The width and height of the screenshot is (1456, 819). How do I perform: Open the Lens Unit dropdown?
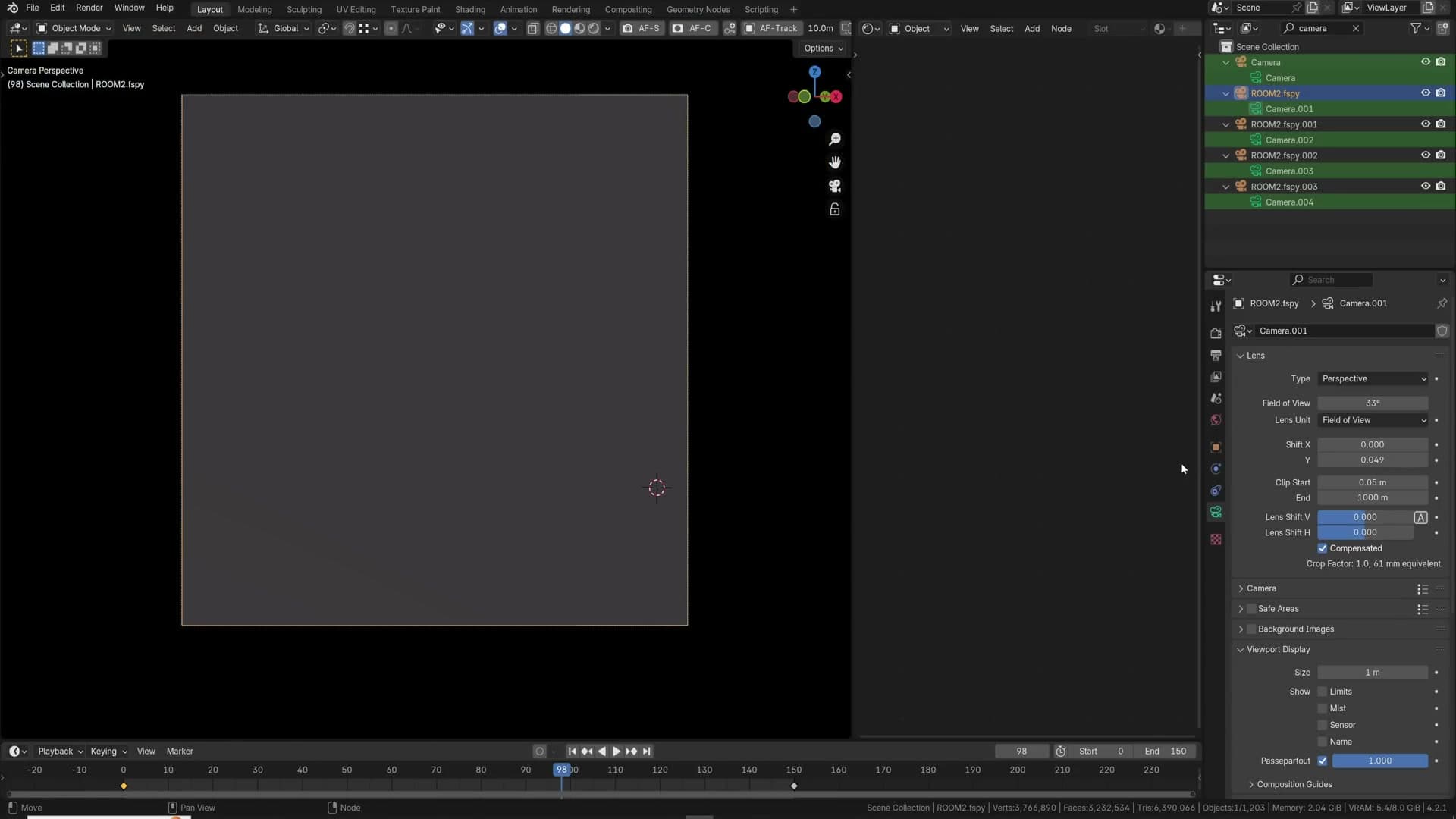point(1373,420)
